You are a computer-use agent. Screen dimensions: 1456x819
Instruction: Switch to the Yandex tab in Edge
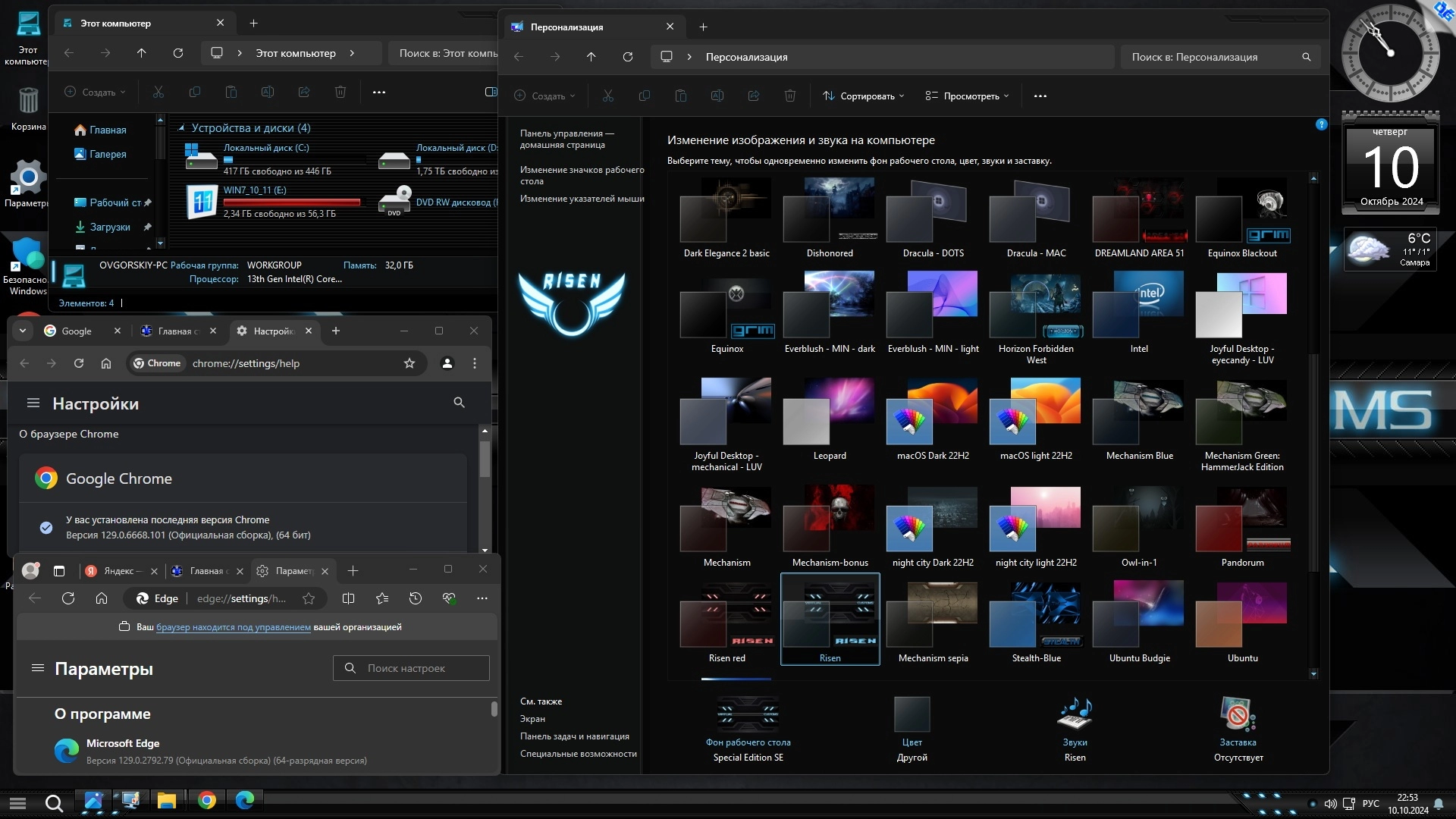118,571
